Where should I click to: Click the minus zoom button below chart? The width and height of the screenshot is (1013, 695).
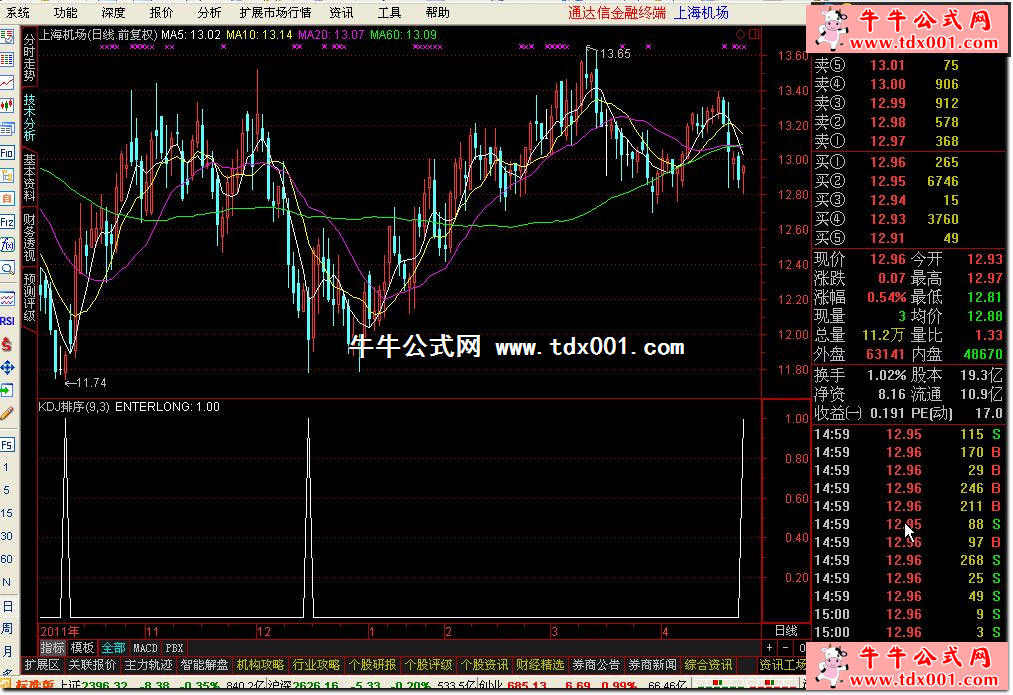click(x=786, y=648)
